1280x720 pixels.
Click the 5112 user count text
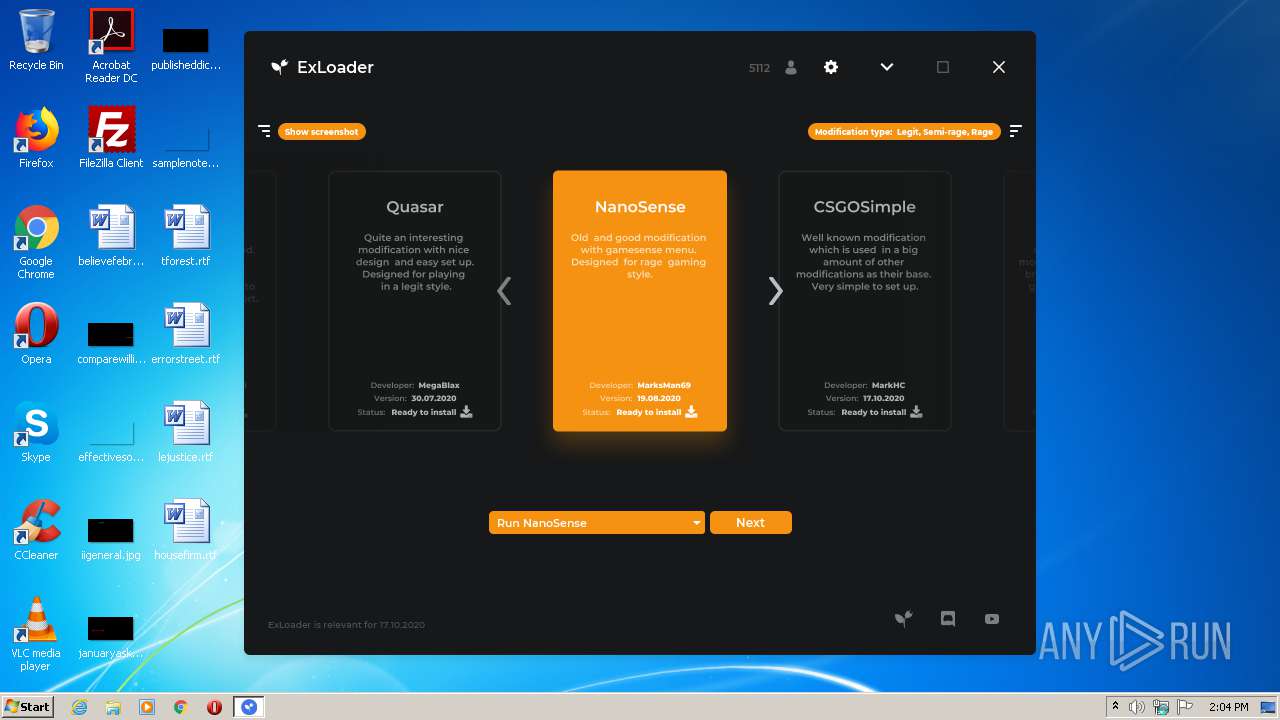pos(759,68)
